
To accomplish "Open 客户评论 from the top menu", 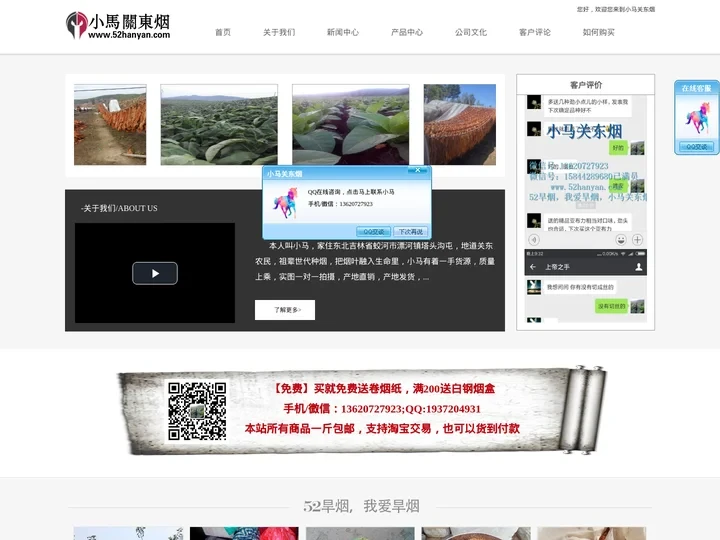I will pyautogui.click(x=535, y=32).
